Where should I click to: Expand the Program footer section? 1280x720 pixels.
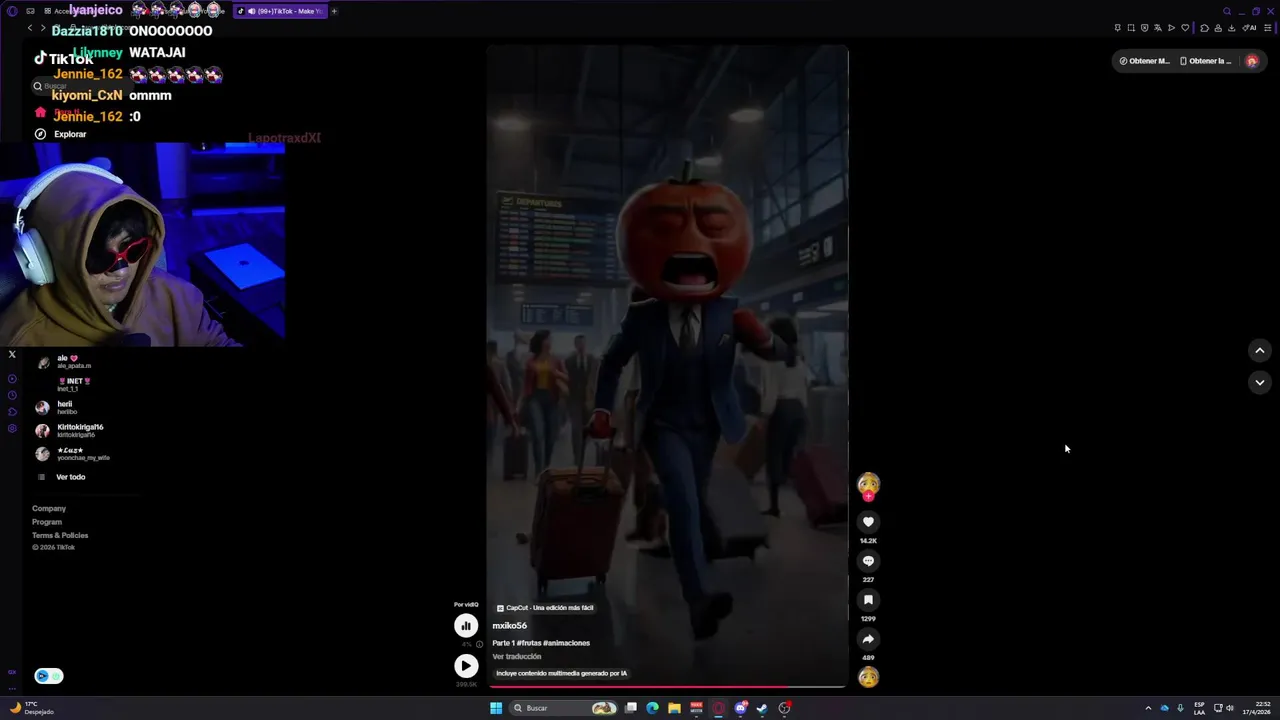click(x=47, y=522)
